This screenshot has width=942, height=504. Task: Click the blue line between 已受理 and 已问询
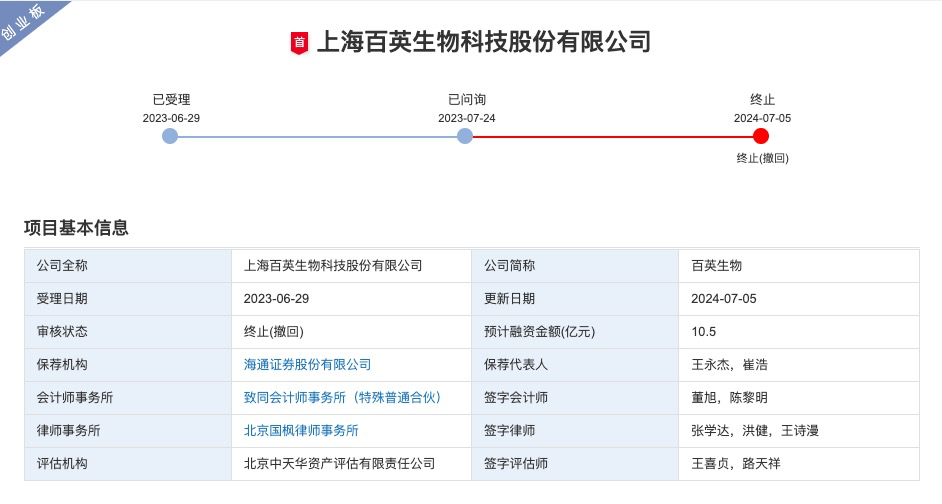click(317, 136)
